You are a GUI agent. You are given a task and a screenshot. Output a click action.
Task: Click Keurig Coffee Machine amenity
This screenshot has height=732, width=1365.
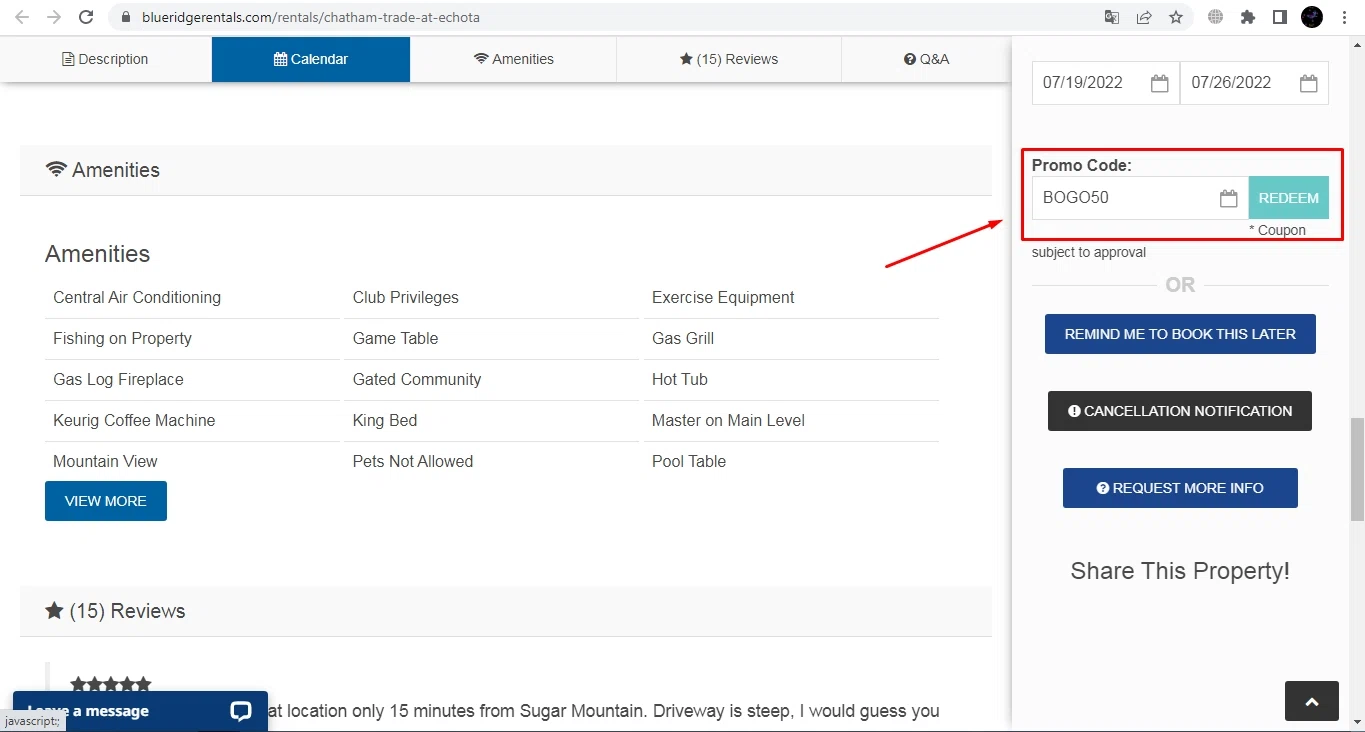(134, 420)
